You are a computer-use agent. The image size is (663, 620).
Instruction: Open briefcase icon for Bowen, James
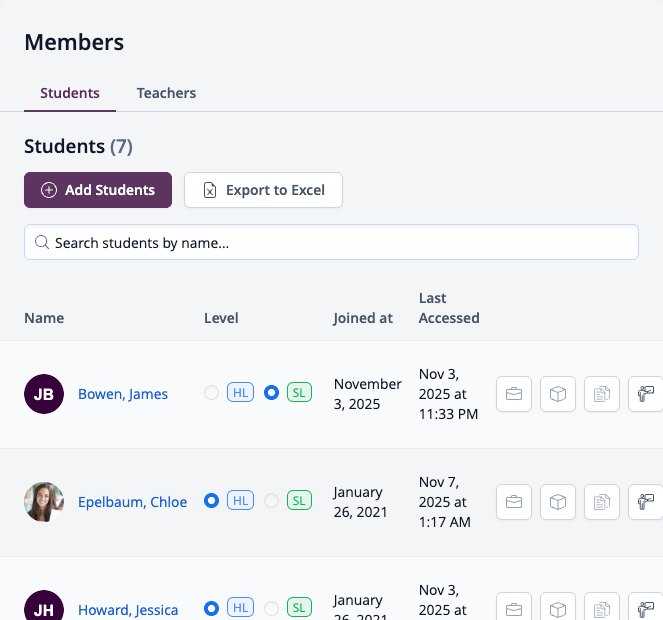(514, 394)
